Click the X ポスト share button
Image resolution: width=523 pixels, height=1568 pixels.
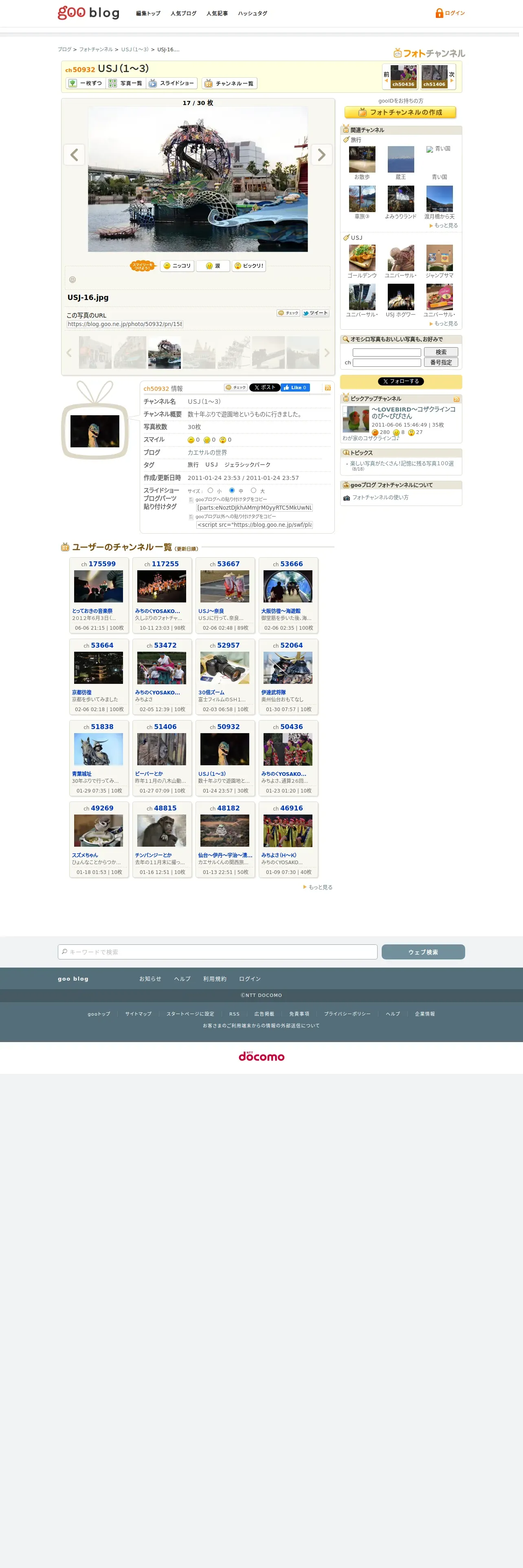tap(264, 388)
